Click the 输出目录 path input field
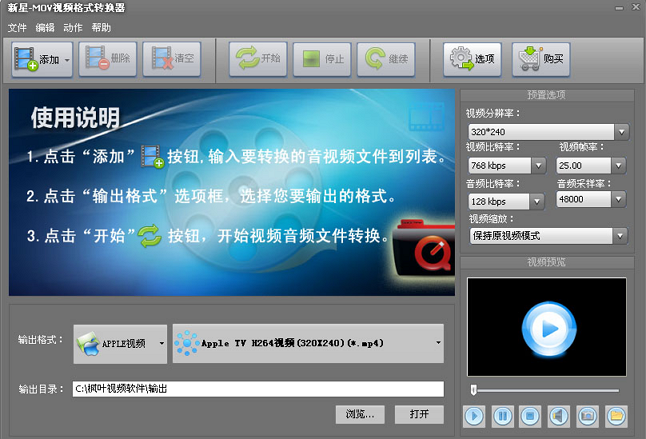Image resolution: width=646 pixels, height=439 pixels. tap(258, 389)
